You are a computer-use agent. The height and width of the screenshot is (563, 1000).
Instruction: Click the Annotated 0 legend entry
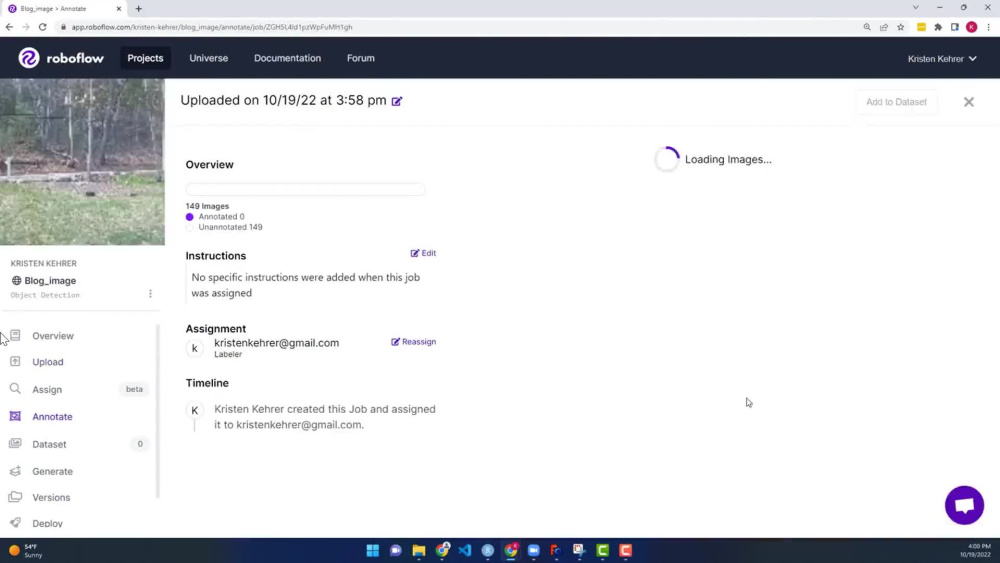click(215, 217)
